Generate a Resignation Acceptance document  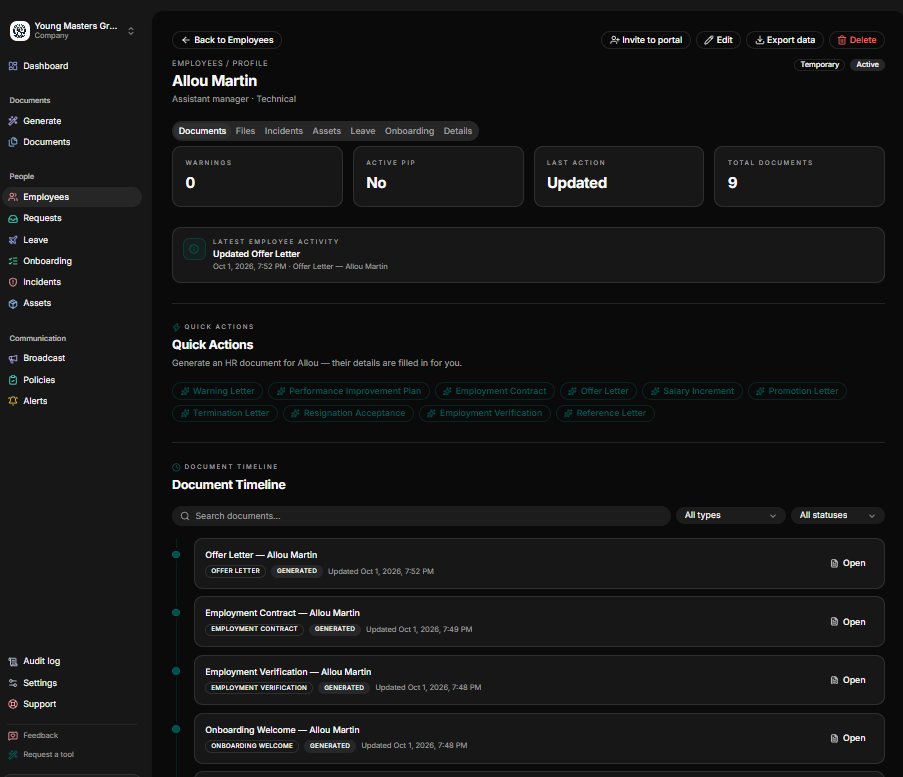(348, 413)
